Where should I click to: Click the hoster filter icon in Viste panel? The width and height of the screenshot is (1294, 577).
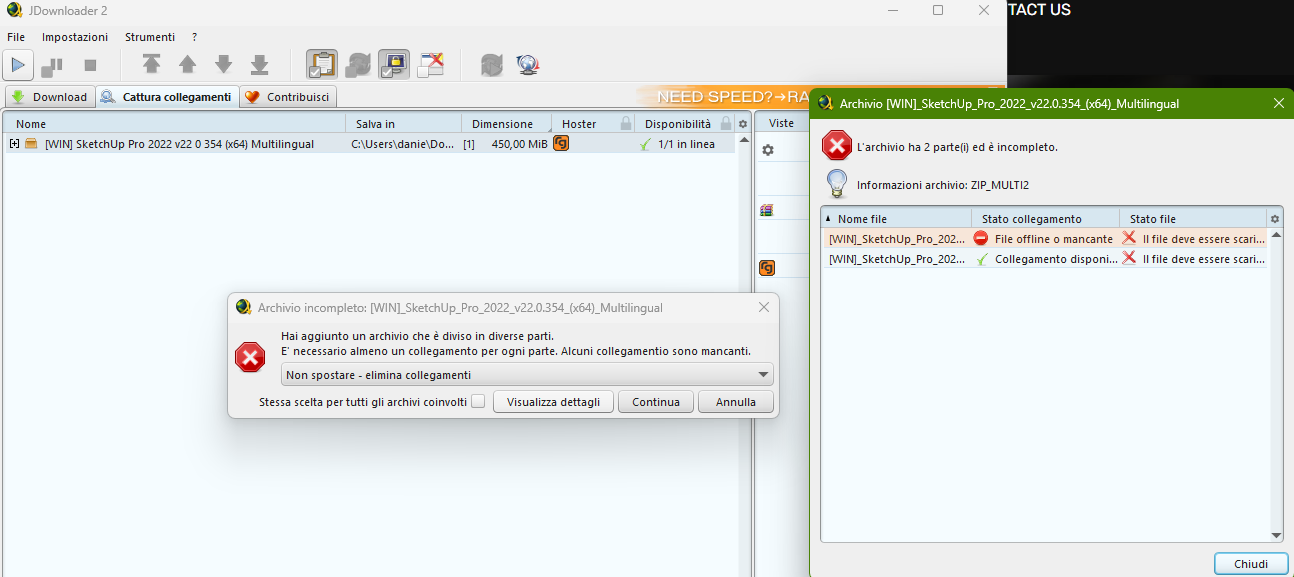coord(767,268)
